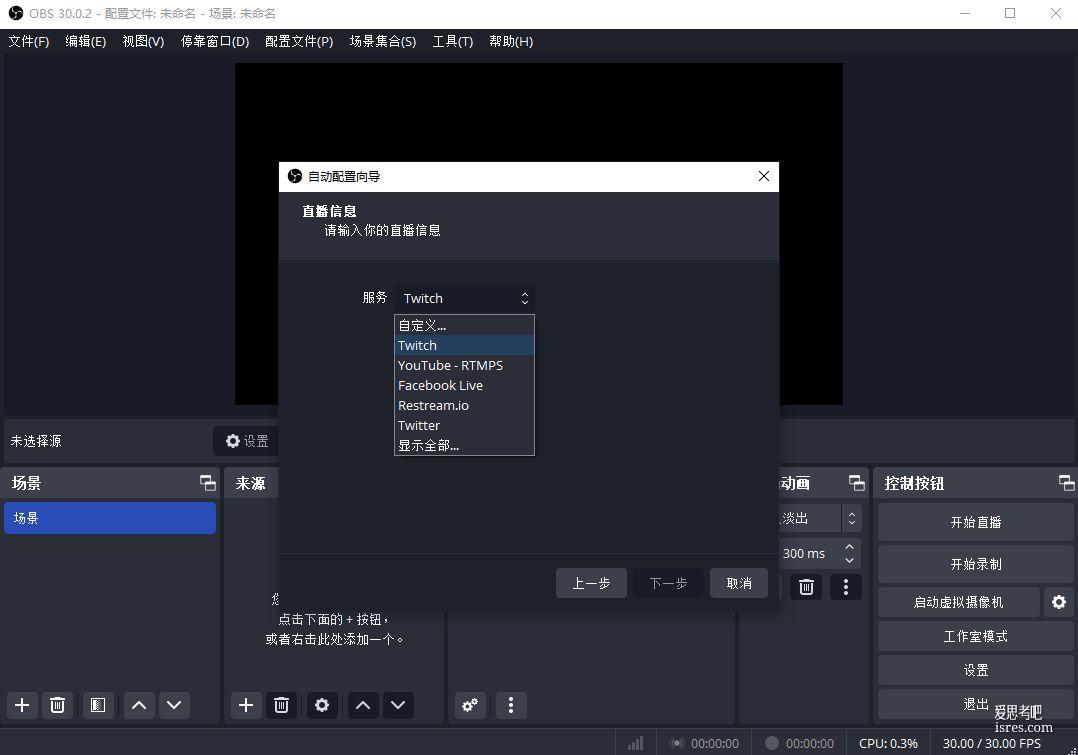Add a new scene with the plus icon in 场景 panel

[x=22, y=705]
